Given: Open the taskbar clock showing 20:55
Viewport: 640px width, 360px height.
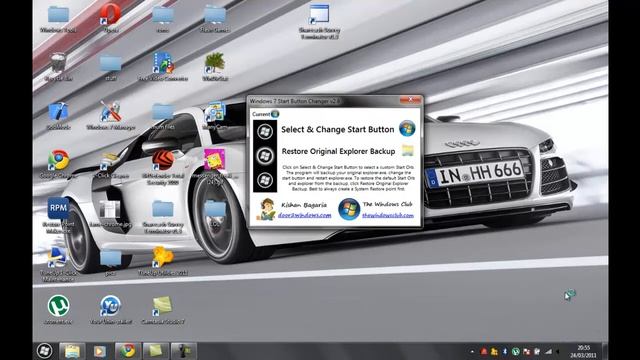Looking at the screenshot, I should click(x=584, y=351).
